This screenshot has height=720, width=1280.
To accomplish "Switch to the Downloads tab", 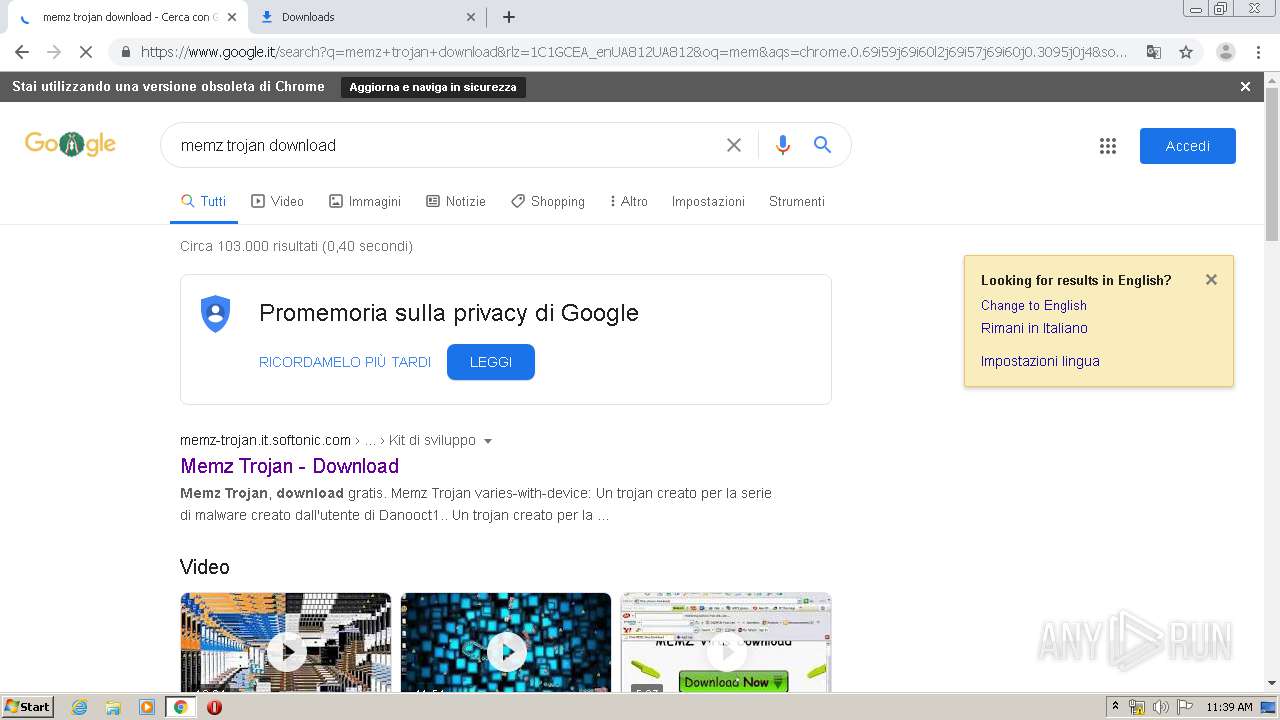I will (x=368, y=17).
